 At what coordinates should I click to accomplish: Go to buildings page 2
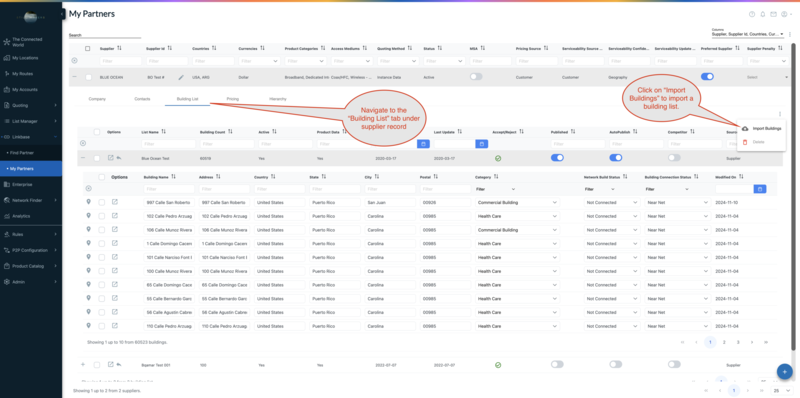click(x=724, y=342)
